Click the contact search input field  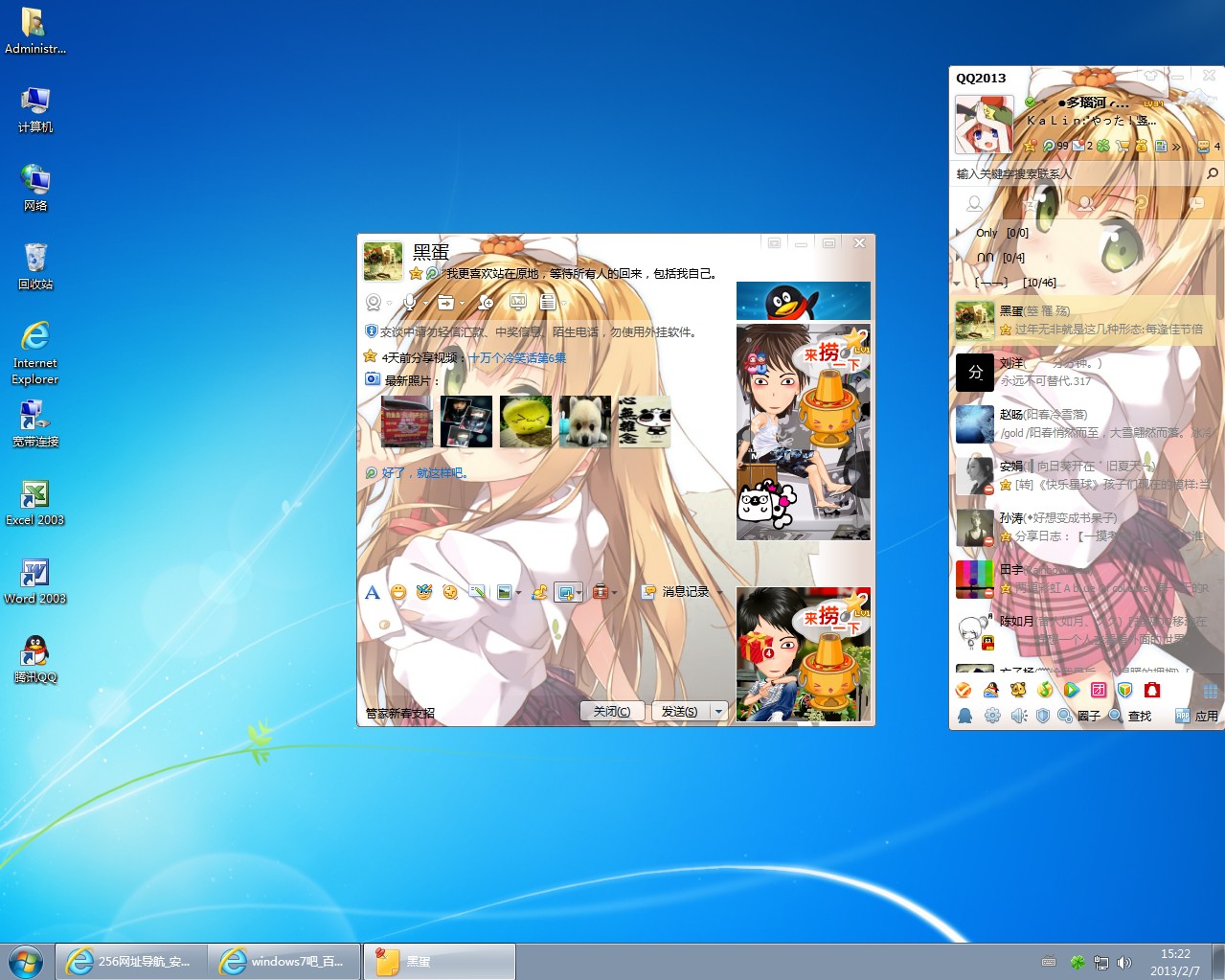point(1077,173)
